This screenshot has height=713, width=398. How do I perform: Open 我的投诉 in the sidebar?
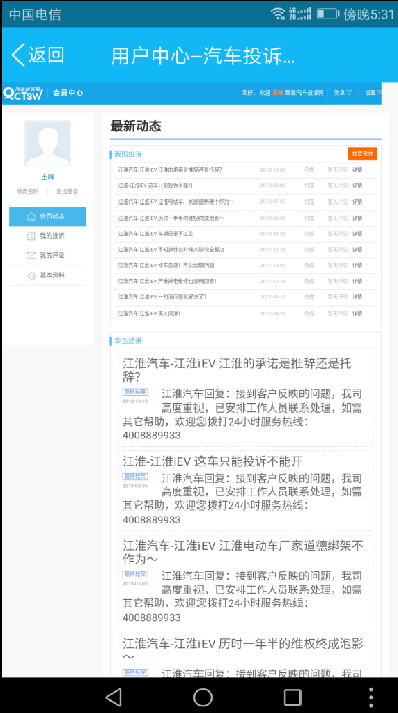click(x=47, y=236)
